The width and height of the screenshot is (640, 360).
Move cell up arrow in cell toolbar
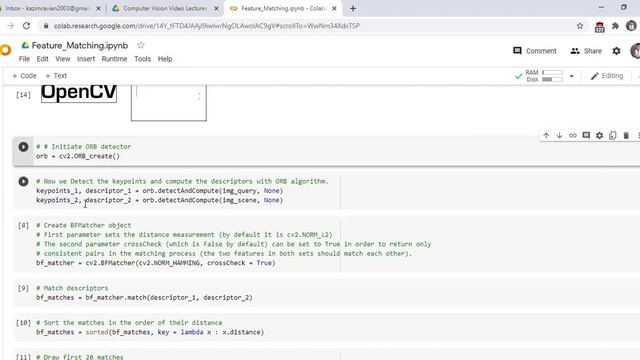point(546,136)
